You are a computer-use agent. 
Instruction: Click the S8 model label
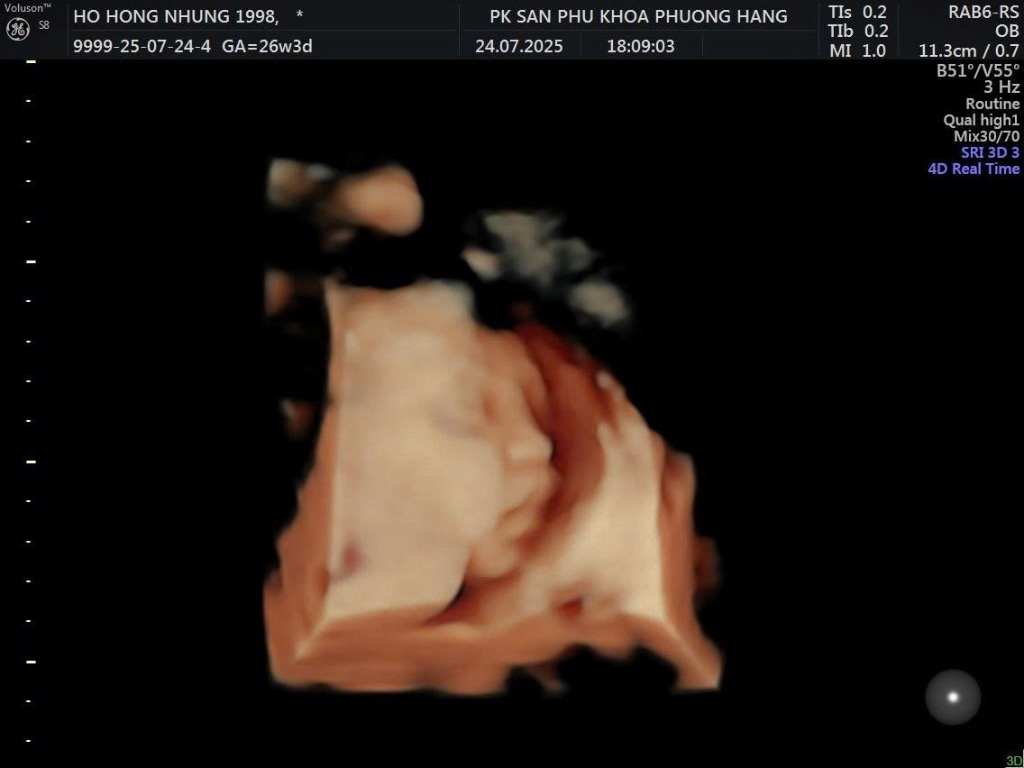(x=44, y=25)
